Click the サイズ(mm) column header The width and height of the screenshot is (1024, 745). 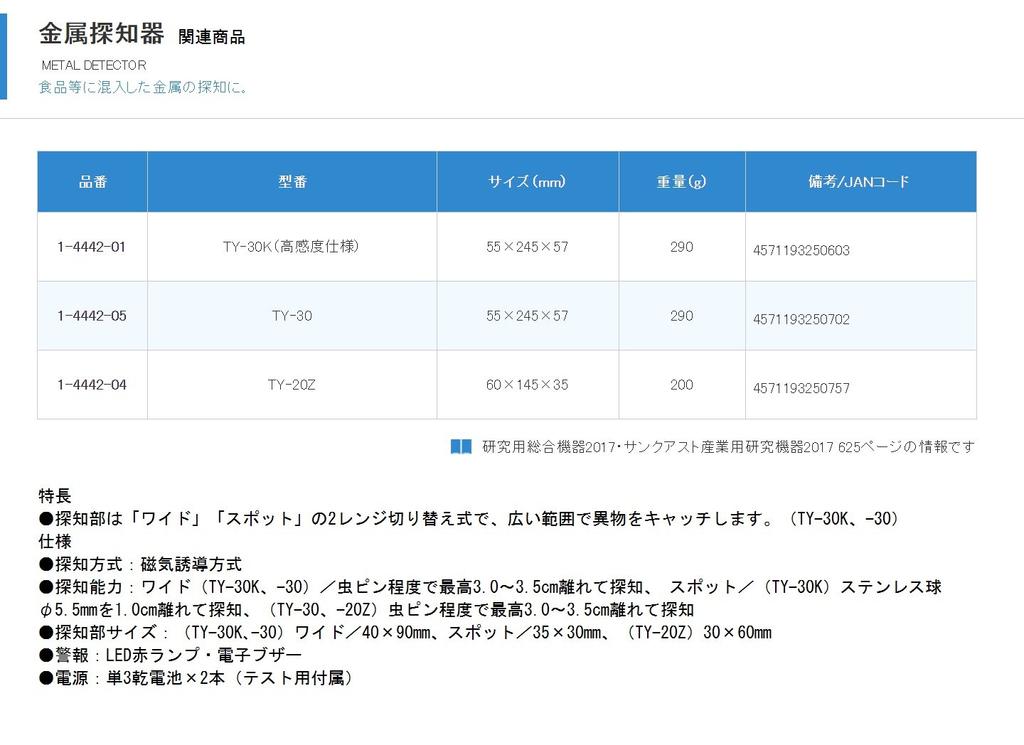tap(527, 182)
